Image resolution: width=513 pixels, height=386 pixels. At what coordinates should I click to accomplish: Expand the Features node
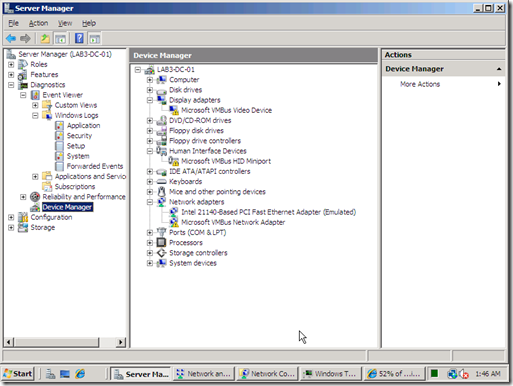(11, 75)
